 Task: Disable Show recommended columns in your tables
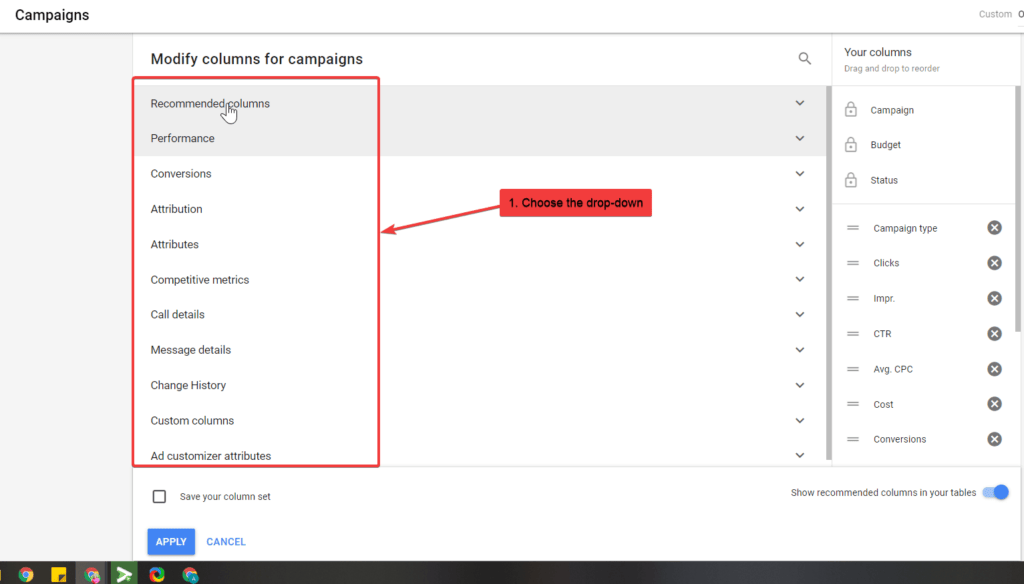click(x=996, y=492)
